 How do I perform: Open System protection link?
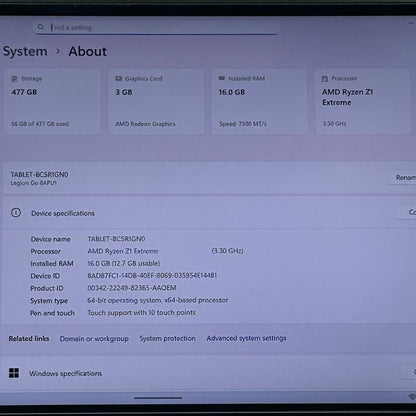point(167,338)
